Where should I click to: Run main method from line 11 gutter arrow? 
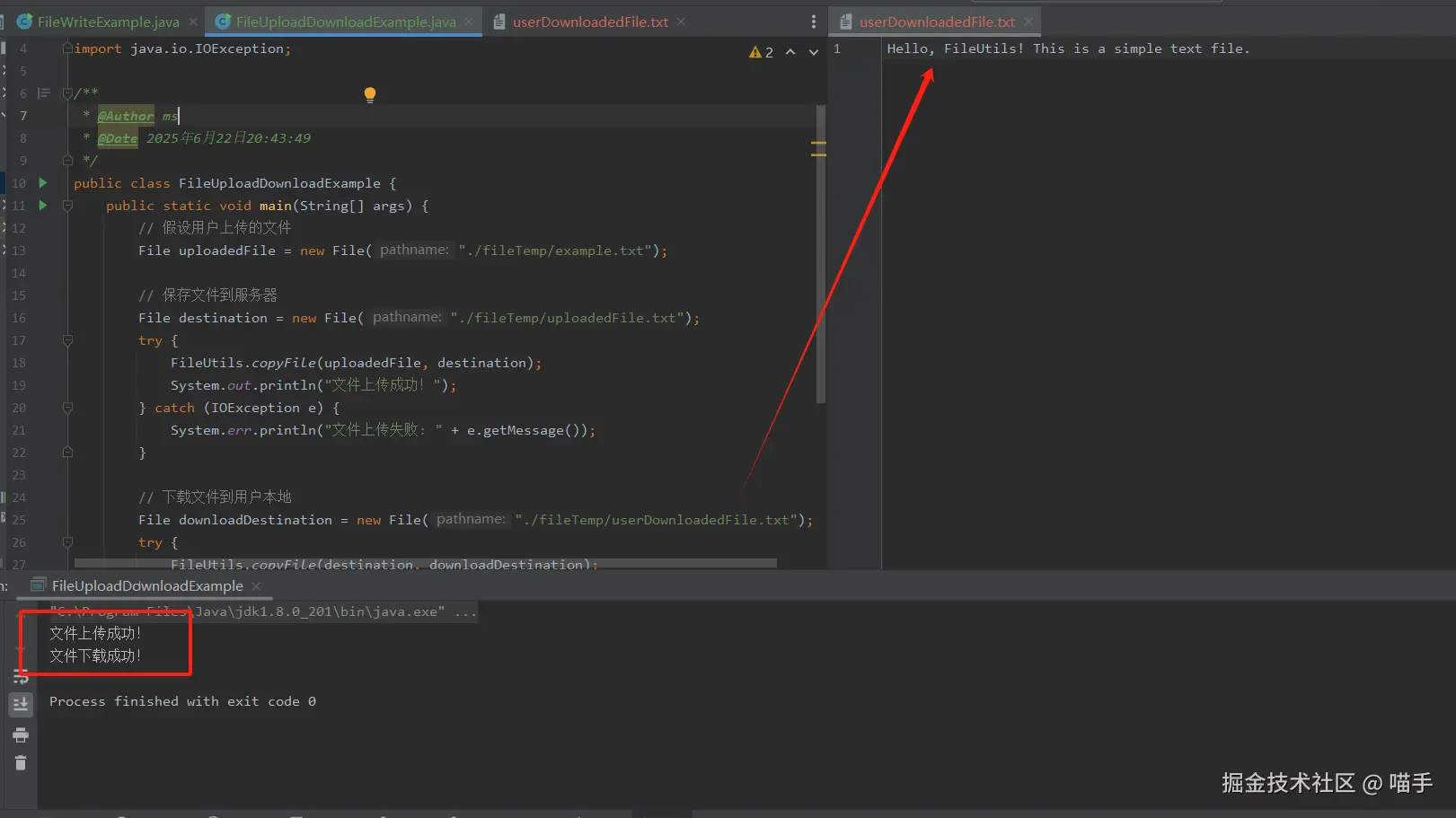tap(42, 205)
